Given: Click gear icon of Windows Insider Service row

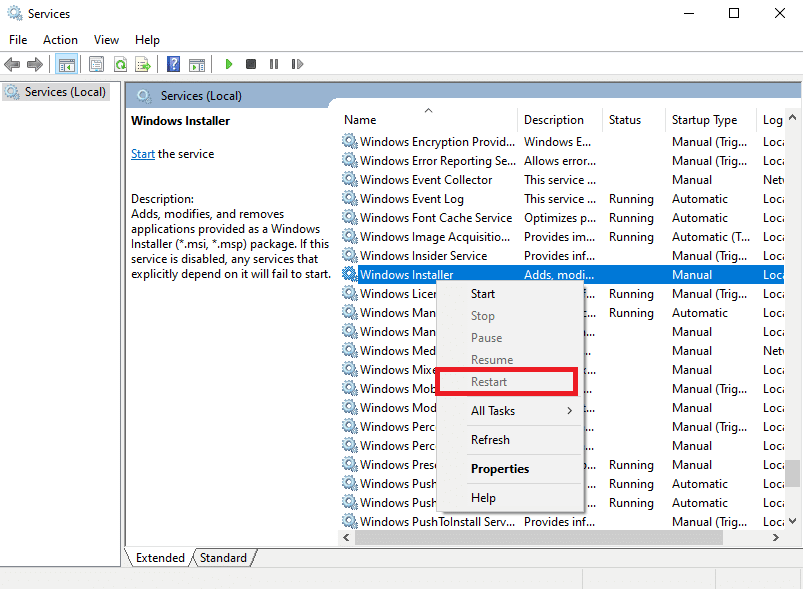Looking at the screenshot, I should [350, 255].
